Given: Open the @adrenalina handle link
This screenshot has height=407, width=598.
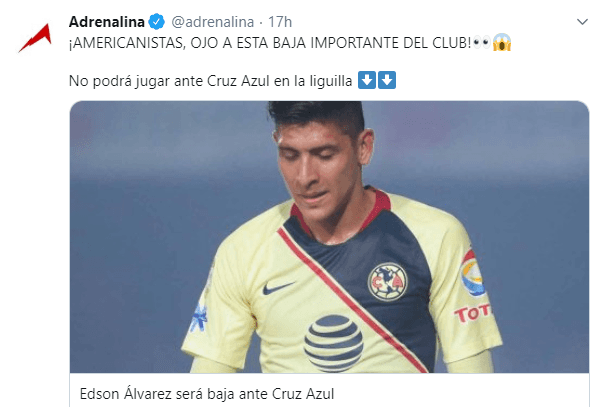Looking at the screenshot, I should click(213, 22).
